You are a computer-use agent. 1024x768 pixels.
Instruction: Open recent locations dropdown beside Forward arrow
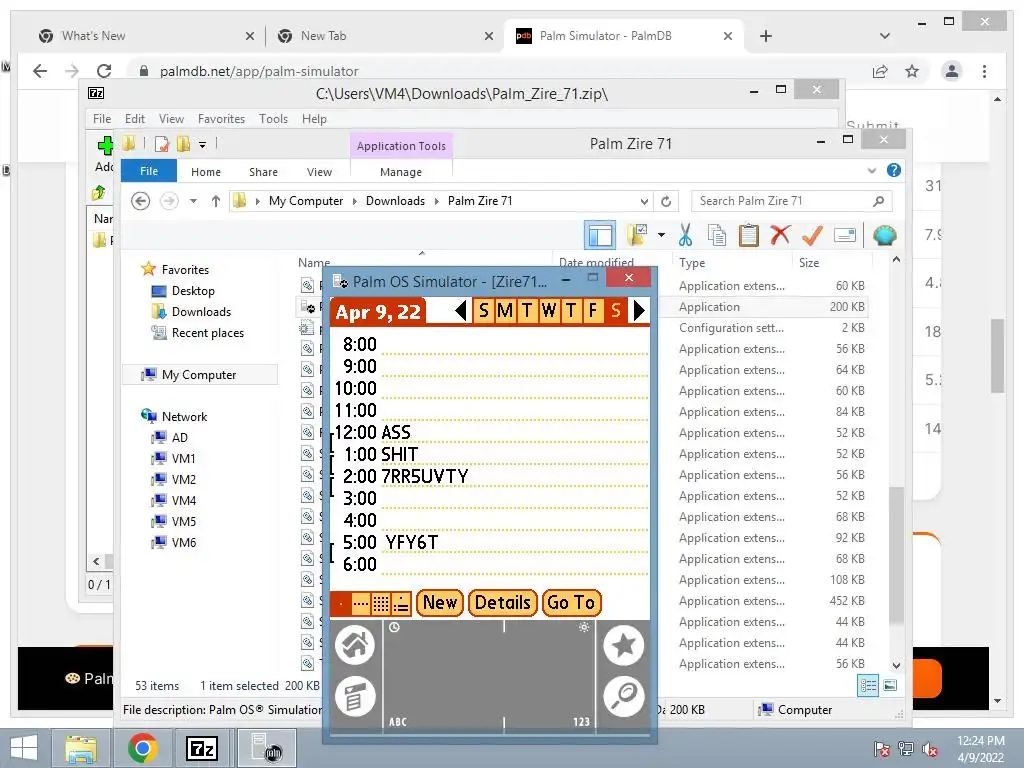point(193,201)
